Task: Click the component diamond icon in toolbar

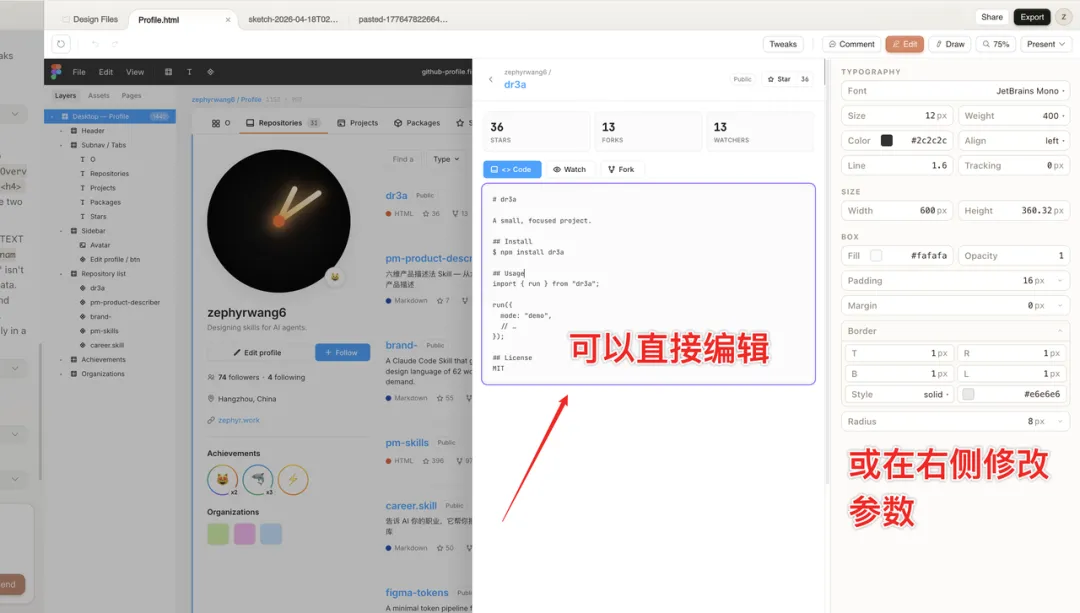Action: pos(210,72)
